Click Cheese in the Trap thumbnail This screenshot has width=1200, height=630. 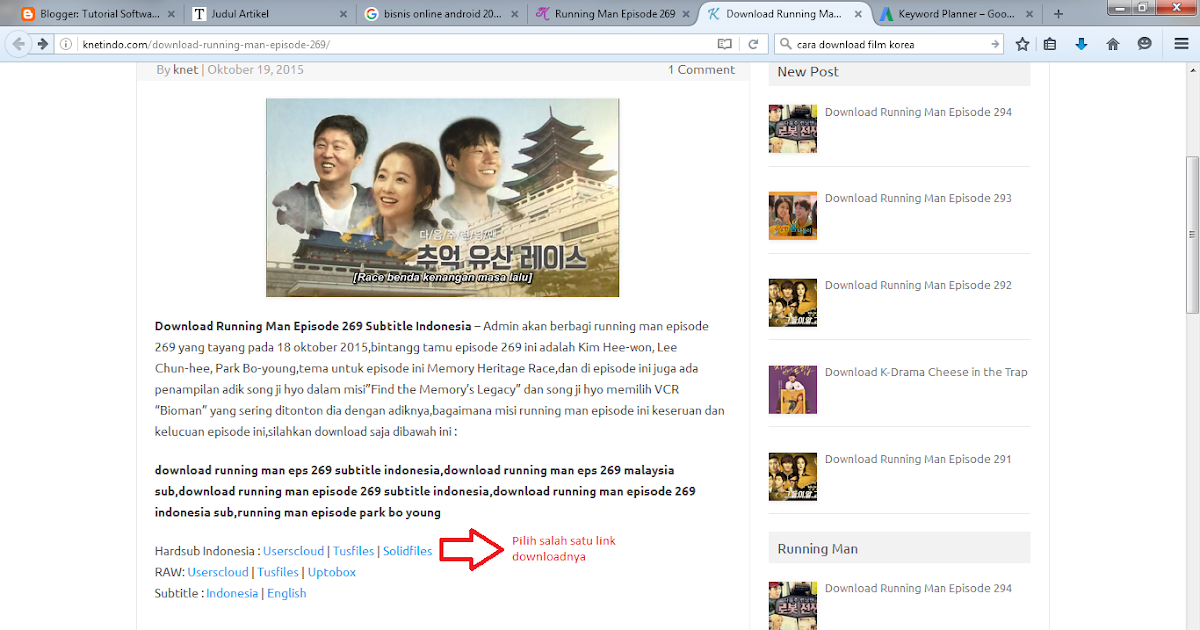click(793, 389)
